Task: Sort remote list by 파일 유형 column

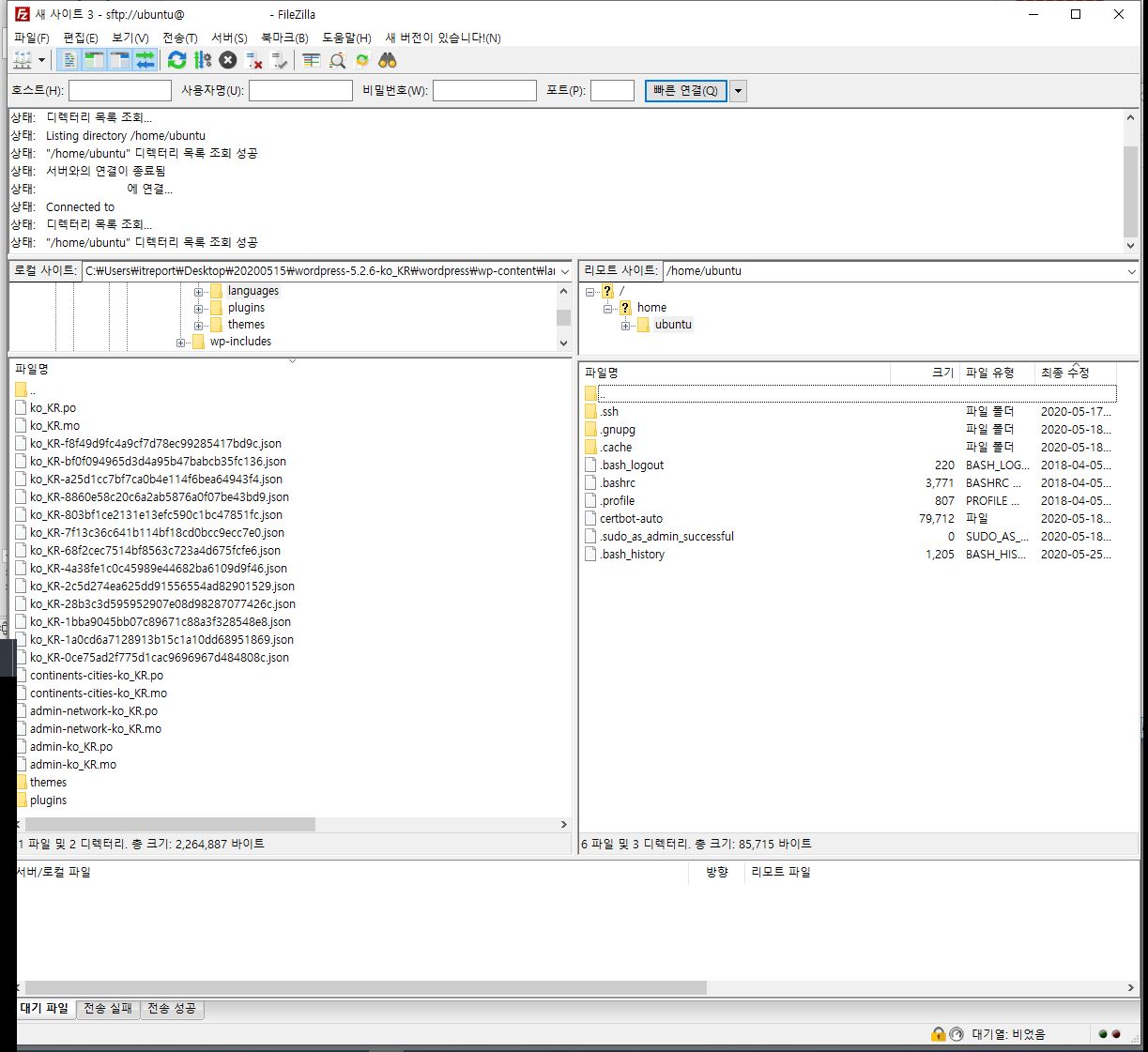Action: (x=997, y=373)
